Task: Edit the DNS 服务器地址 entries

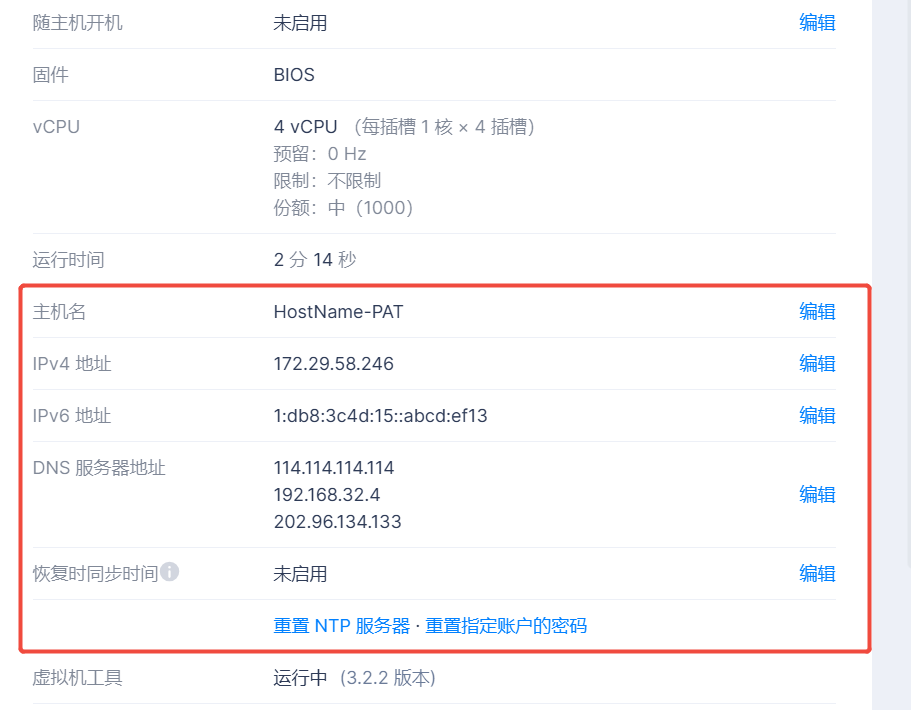Action: [817, 494]
